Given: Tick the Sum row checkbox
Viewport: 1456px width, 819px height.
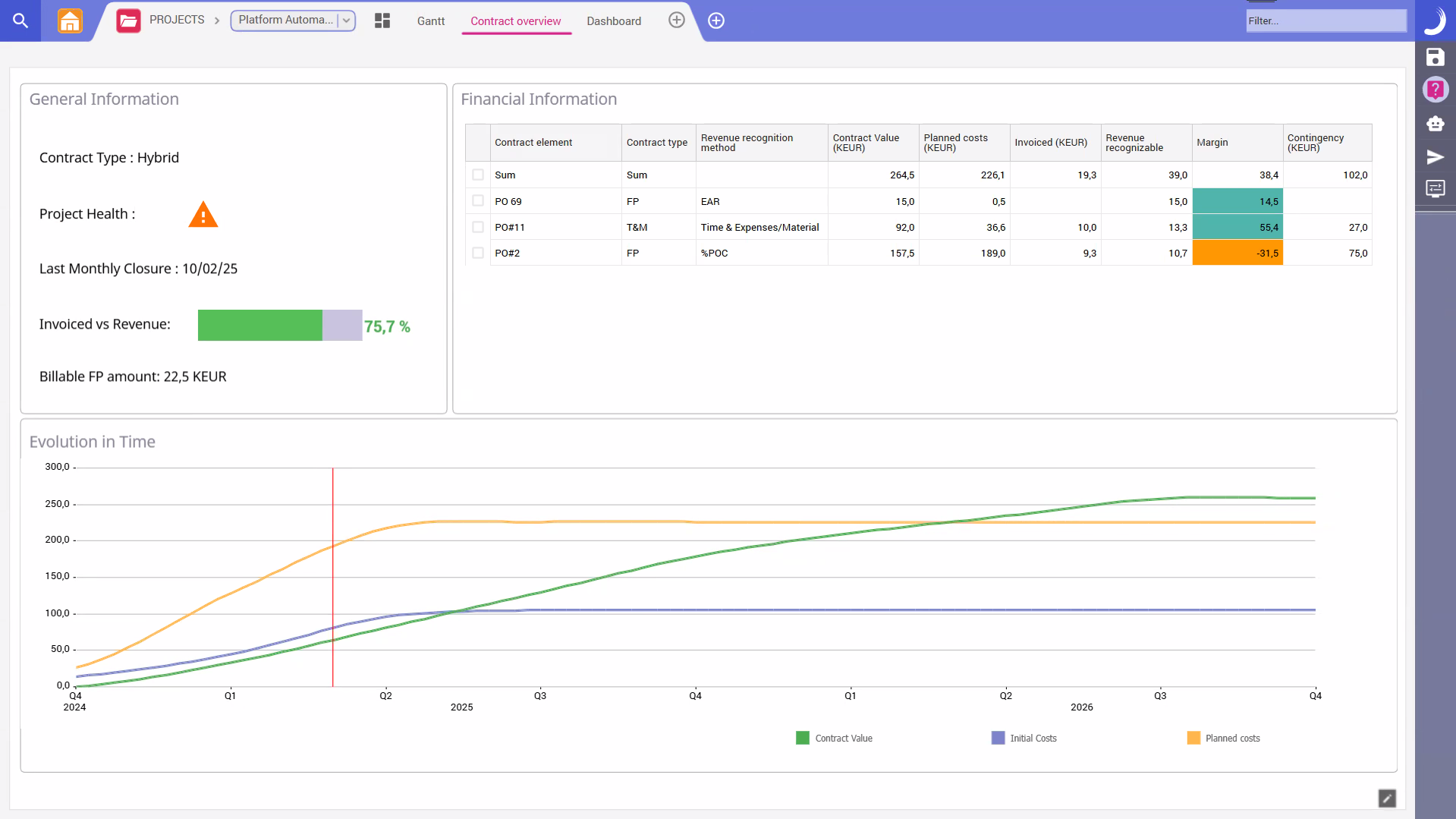Looking at the screenshot, I should click(478, 175).
